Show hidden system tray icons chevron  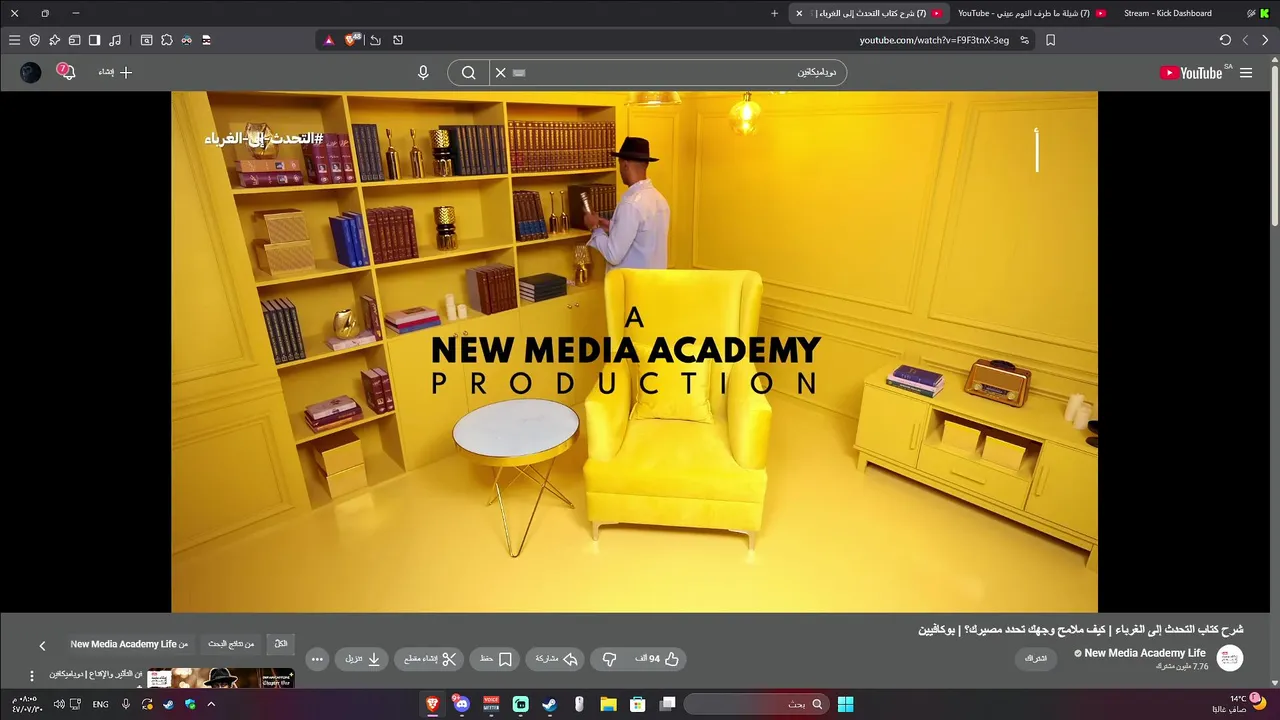(211, 704)
